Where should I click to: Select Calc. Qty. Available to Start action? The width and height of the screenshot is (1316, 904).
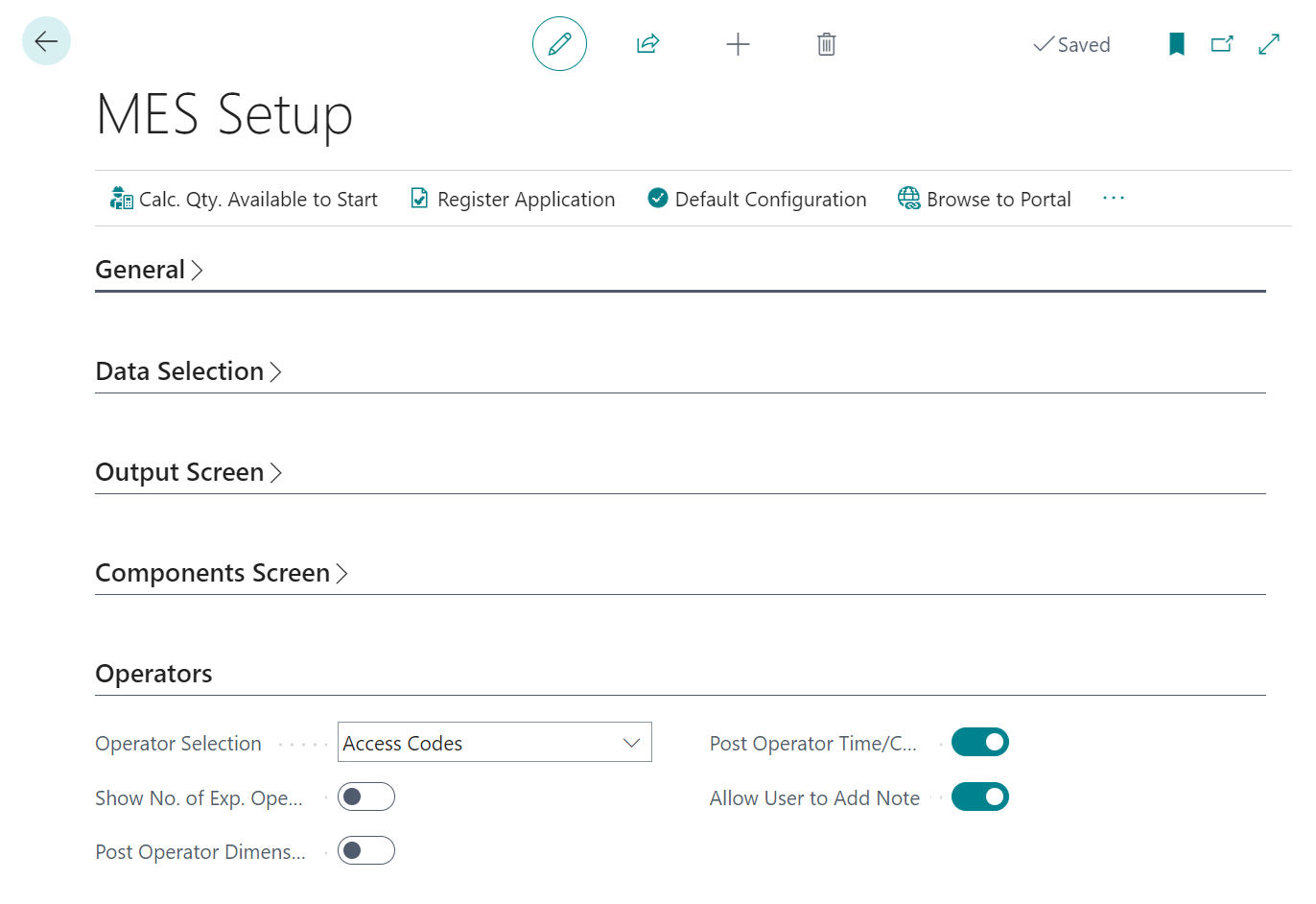pos(245,199)
